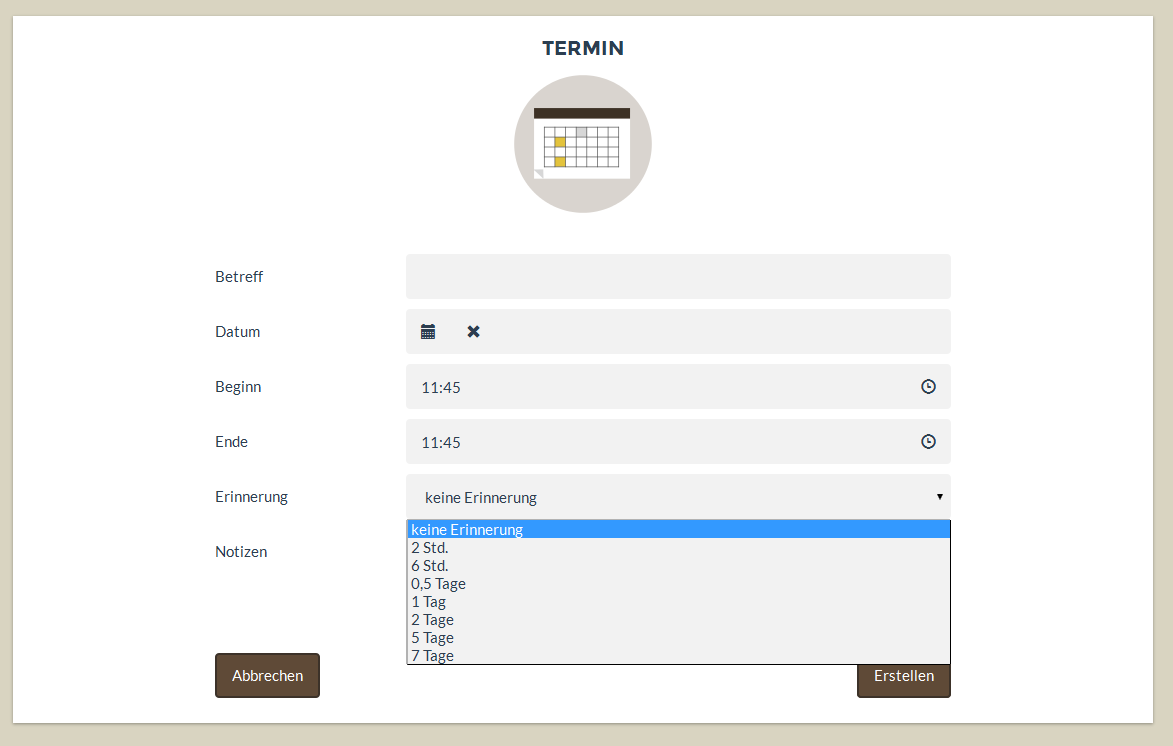Choose the '6 Std.' reminder option

(679, 566)
